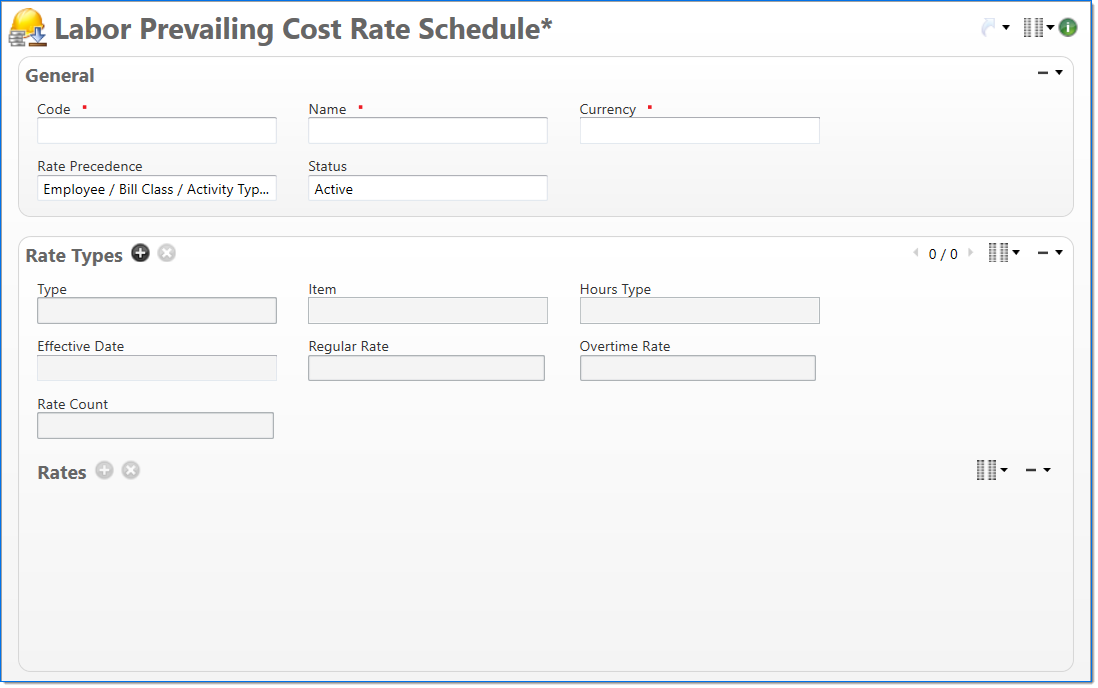Collapse the General section
The height and width of the screenshot is (688, 1098).
(x=1049, y=73)
